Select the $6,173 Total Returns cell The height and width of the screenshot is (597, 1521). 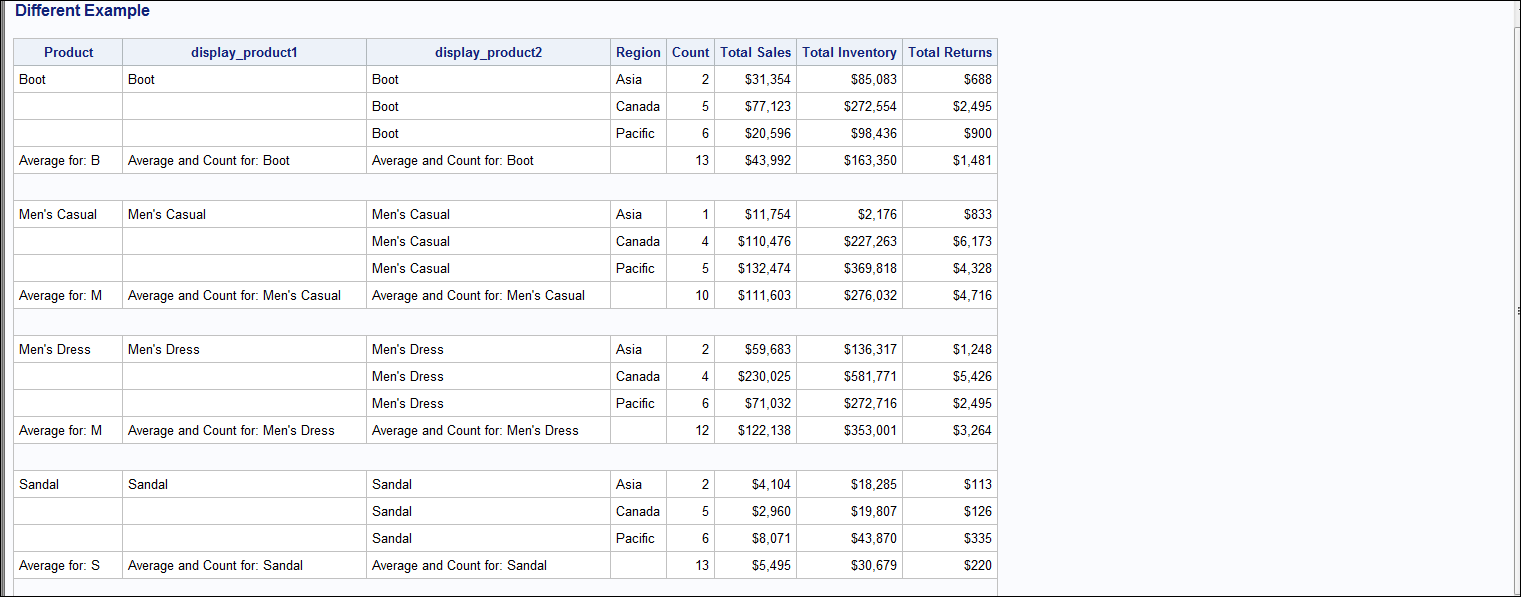tap(972, 242)
